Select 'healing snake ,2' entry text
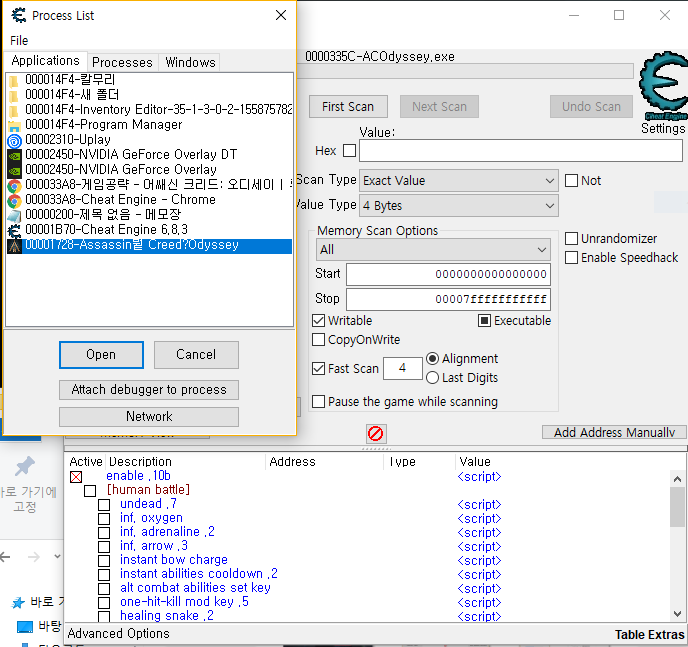The height and width of the screenshot is (647, 688). pyautogui.click(x=167, y=616)
